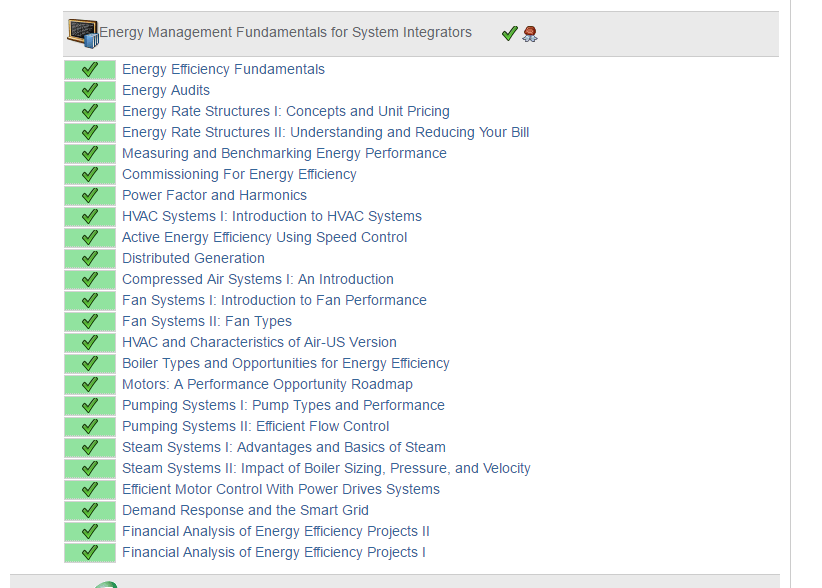Click checkmark next to Power Factor and Harmonics
This screenshot has height=588, width=822.
pyautogui.click(x=90, y=196)
